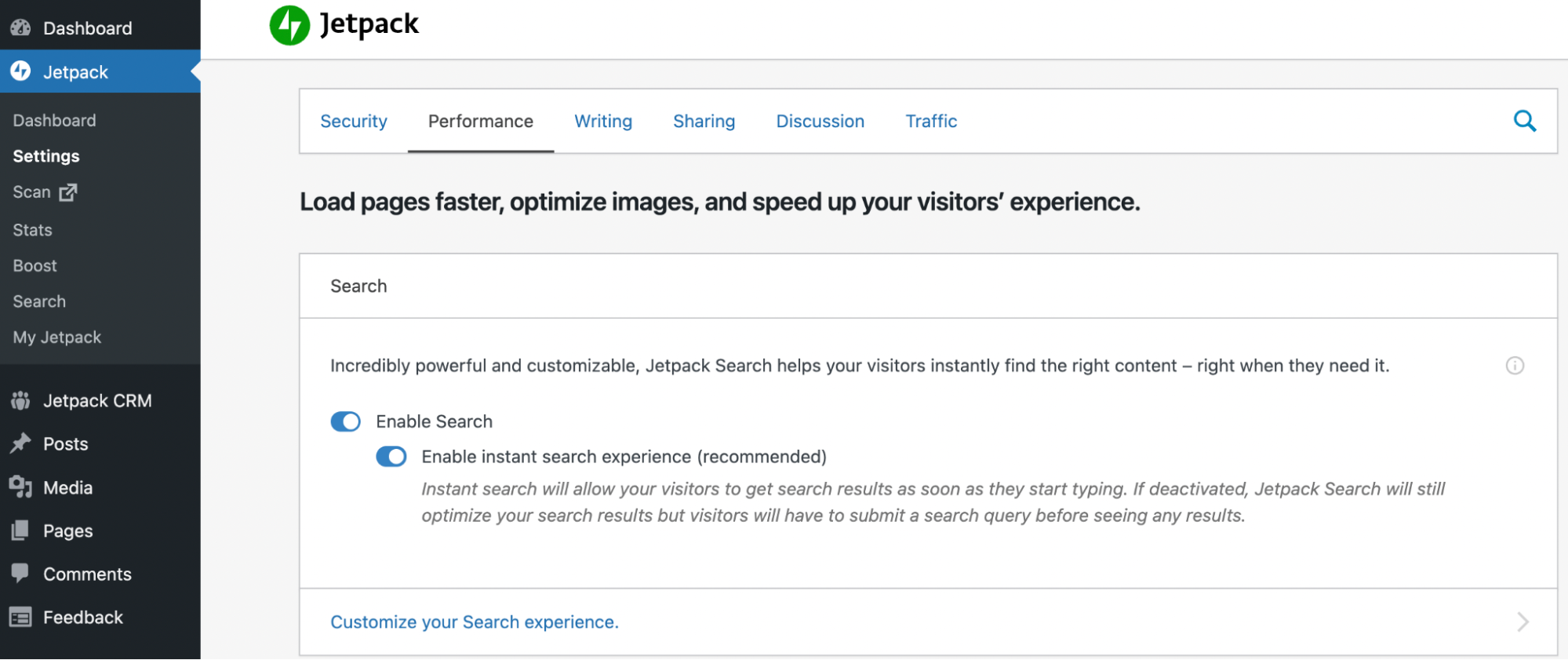Screen dimensions: 1568x660
Task: Switch to the Security tab
Action: (x=353, y=122)
